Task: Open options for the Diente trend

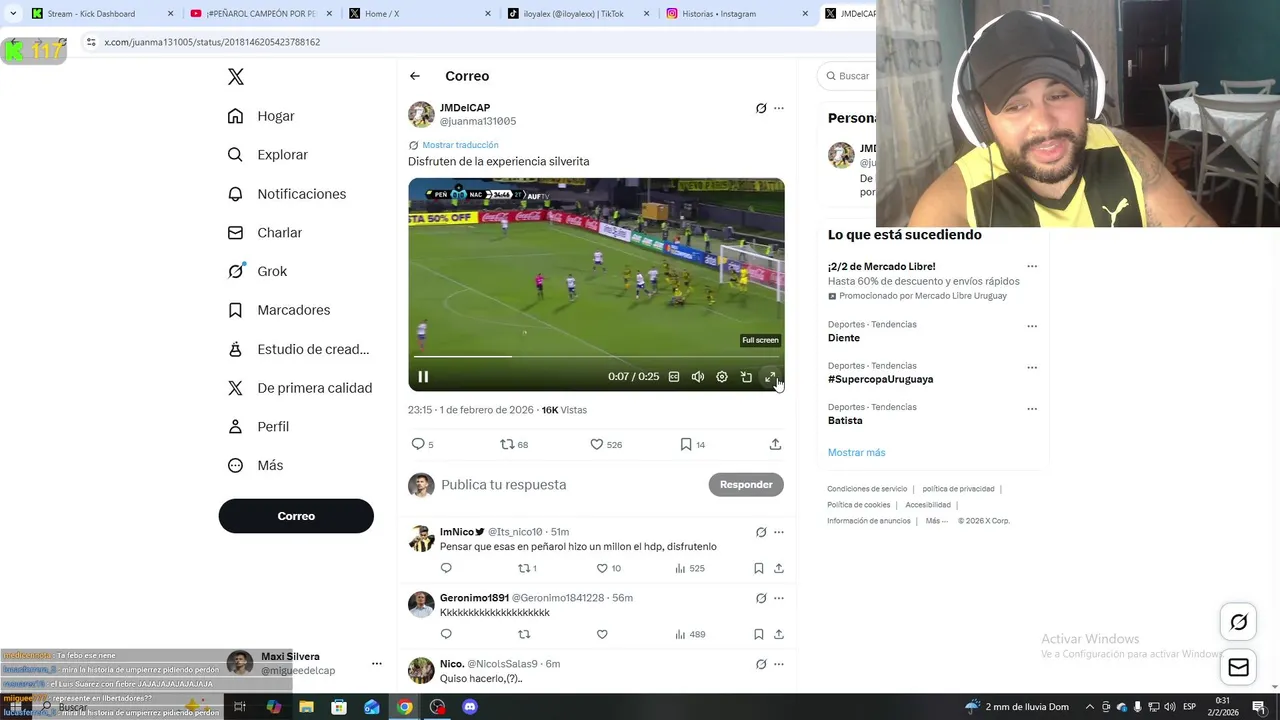Action: [1032, 326]
